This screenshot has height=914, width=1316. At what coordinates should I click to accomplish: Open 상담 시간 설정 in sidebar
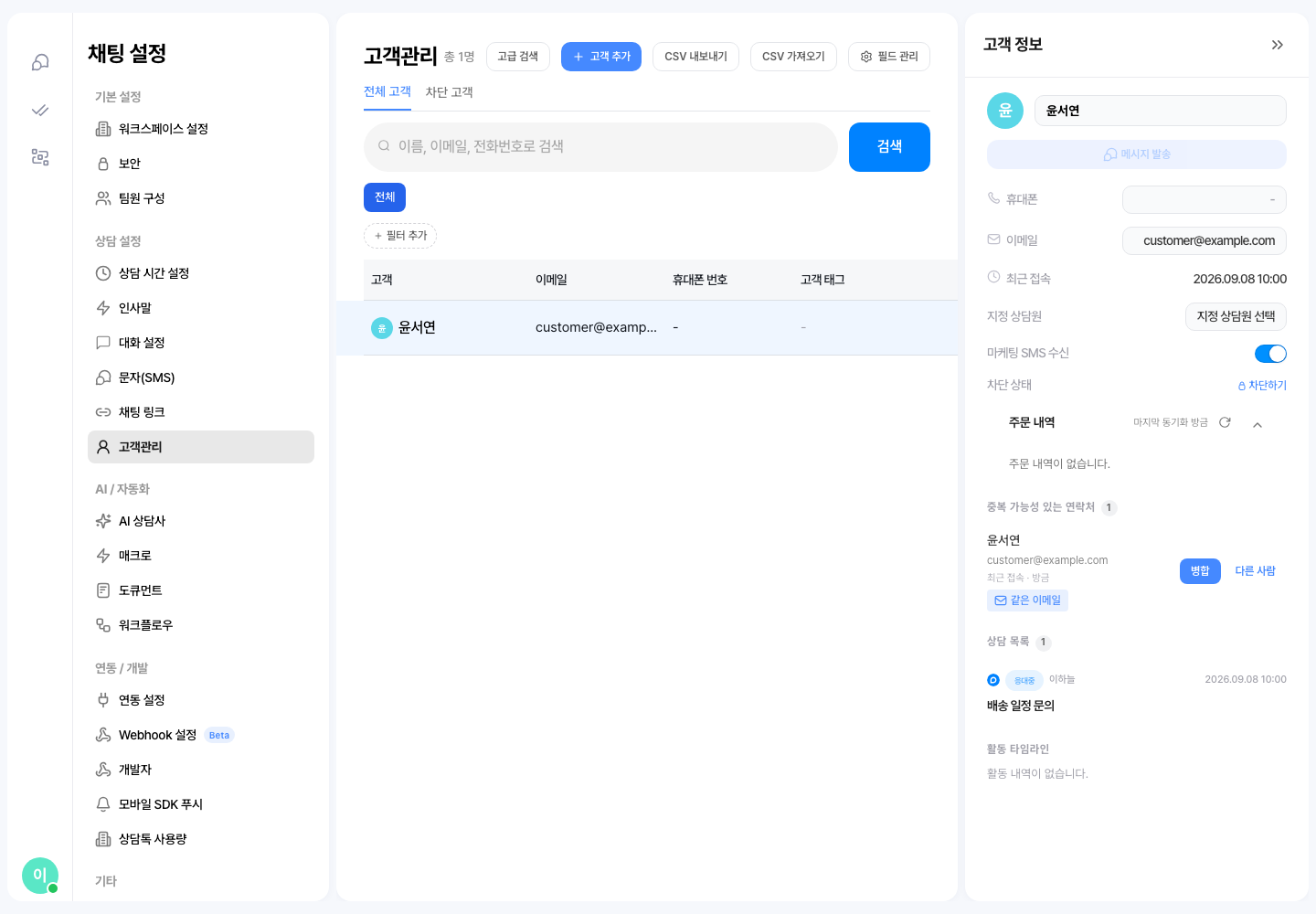coord(201,273)
